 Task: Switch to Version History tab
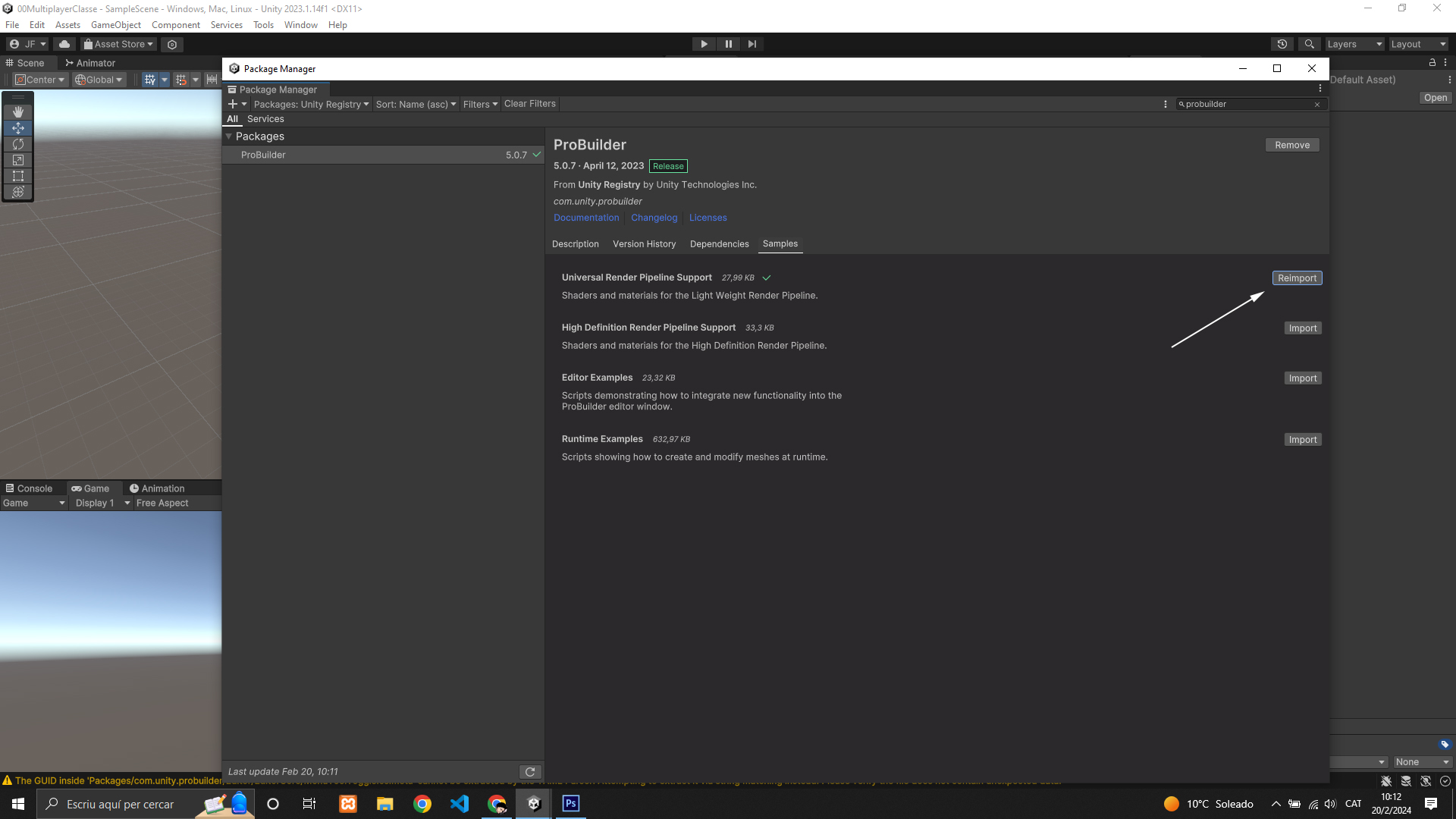click(x=644, y=244)
